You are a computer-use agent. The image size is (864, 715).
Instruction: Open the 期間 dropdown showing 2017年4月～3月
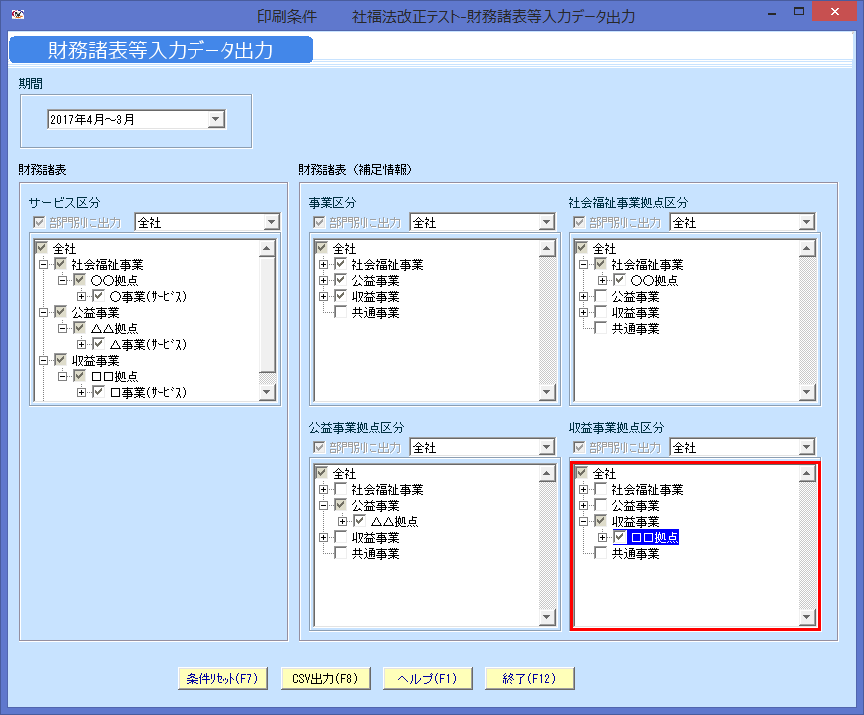coord(215,118)
